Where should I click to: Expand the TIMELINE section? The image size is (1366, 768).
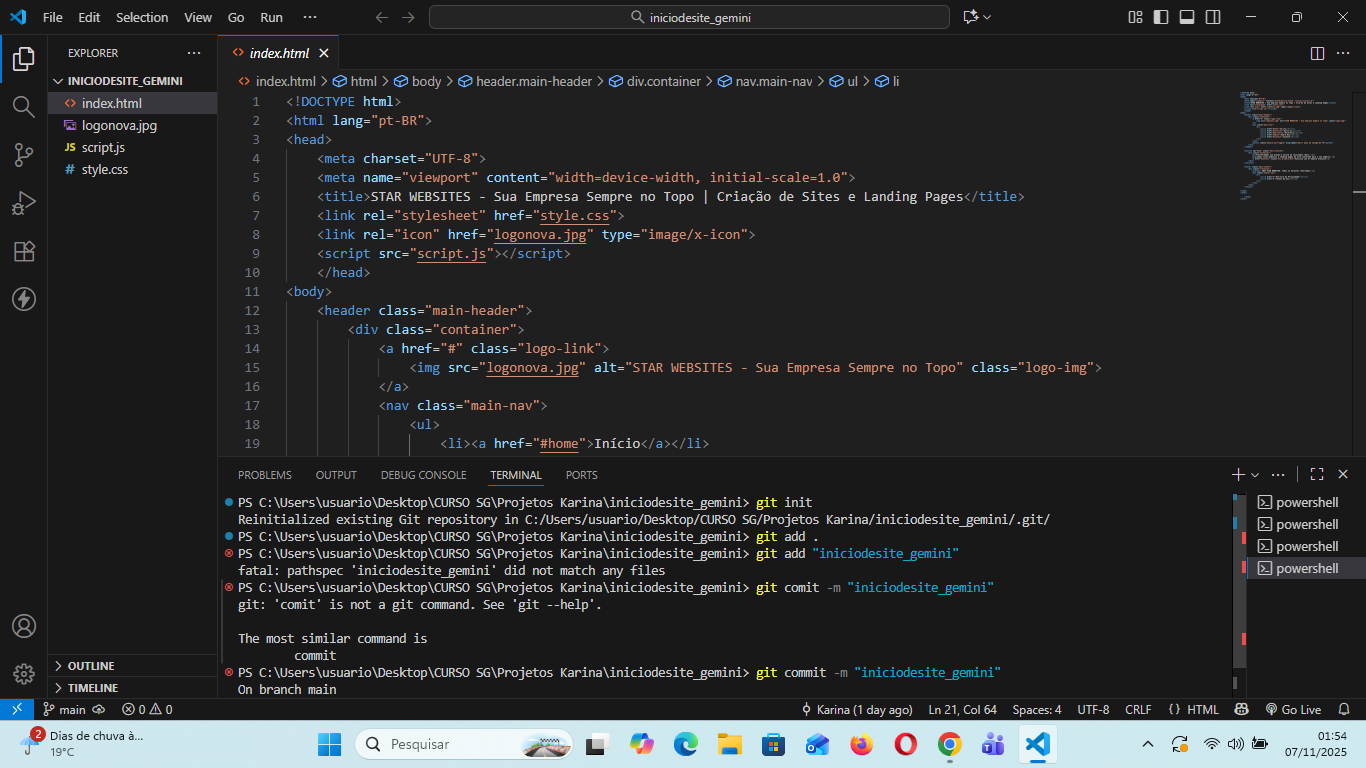tap(92, 688)
